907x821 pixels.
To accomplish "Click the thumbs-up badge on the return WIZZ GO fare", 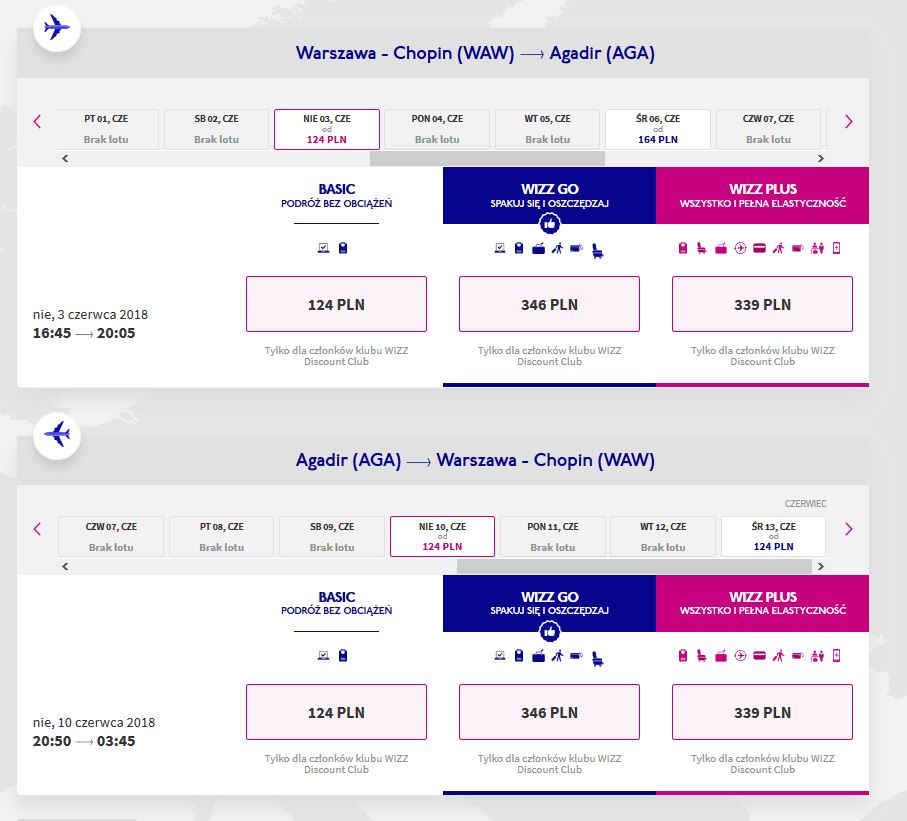I will click(550, 631).
